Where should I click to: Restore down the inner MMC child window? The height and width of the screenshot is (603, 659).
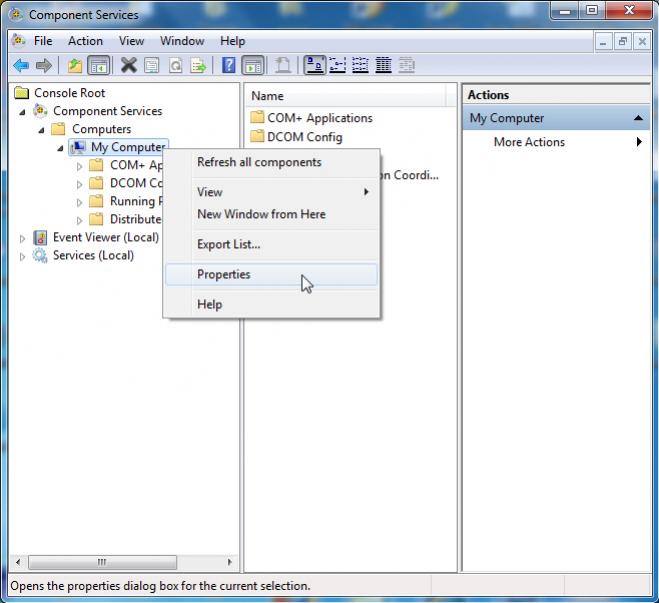pos(622,42)
